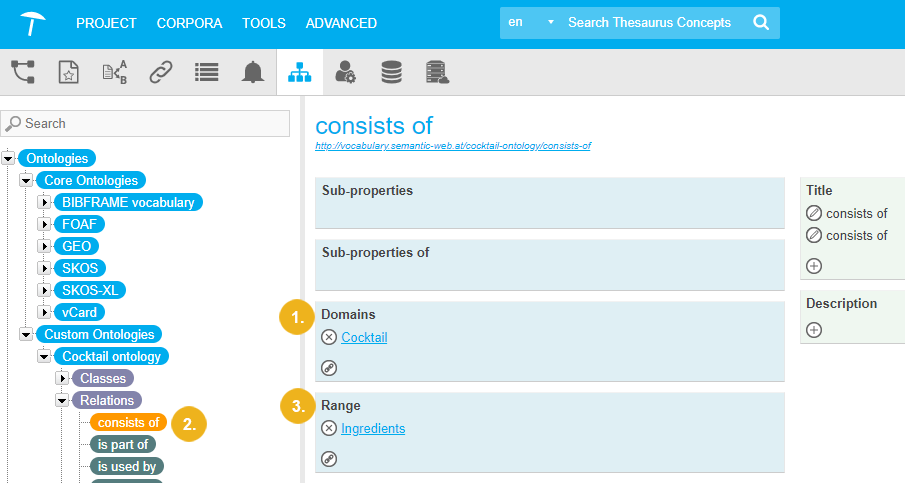Expand the Classes tree node
Screen dimensions: 905x483
tap(62, 378)
